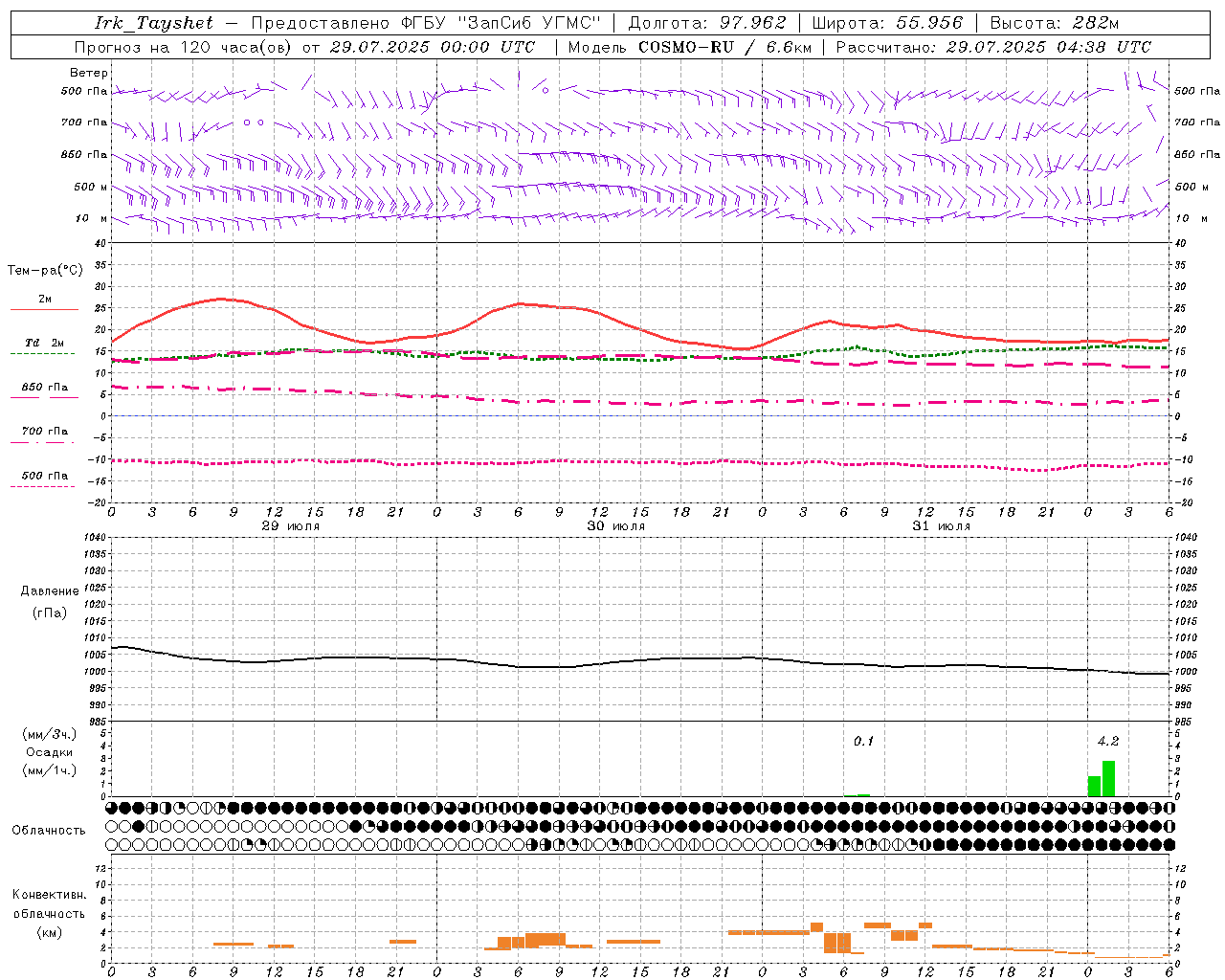Select the '29 июля' date label
Screen dimensions: 1225x980
pyautogui.click(x=291, y=526)
